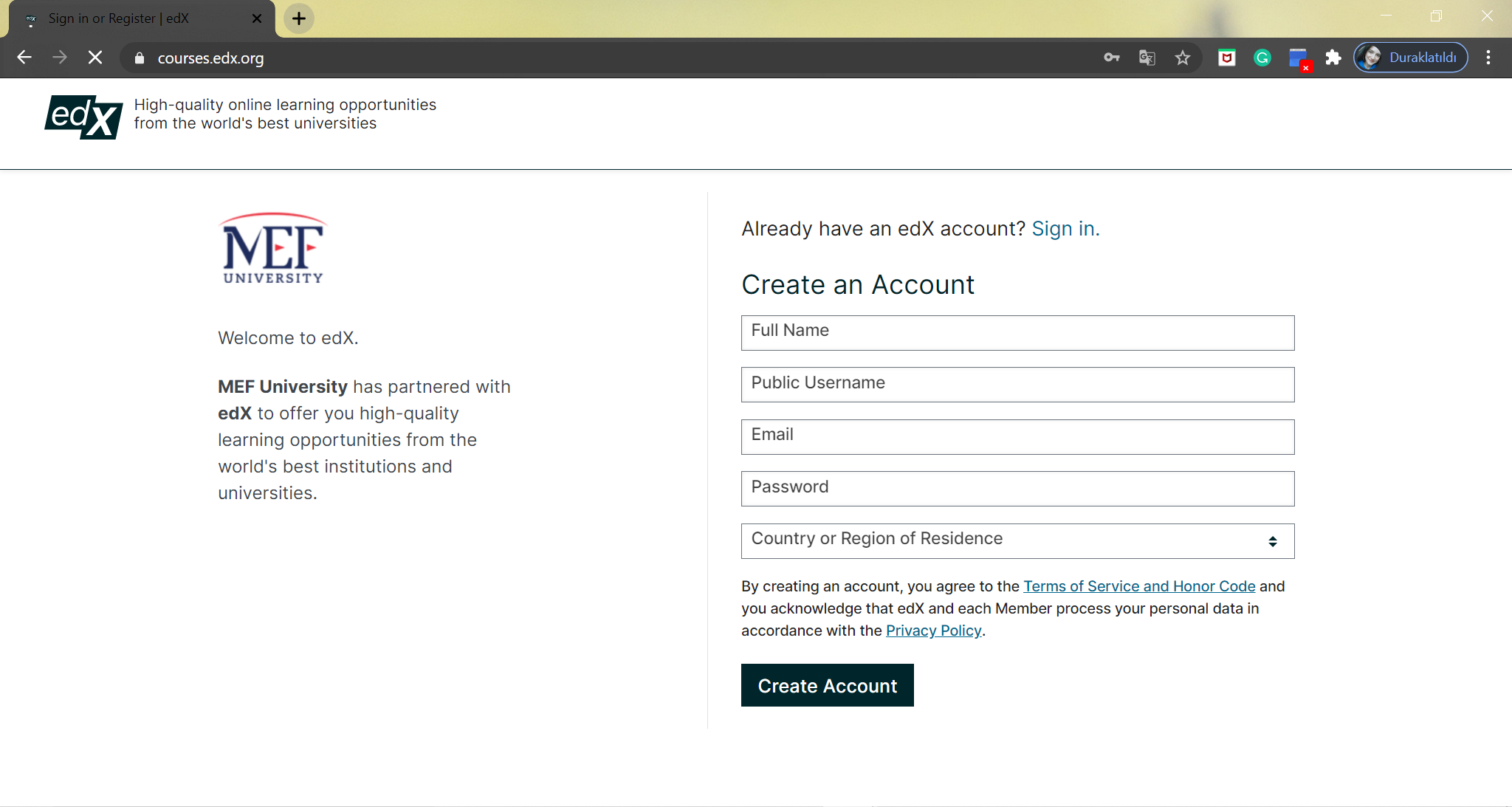
Task: Click the 'Create an Account' heading
Action: (x=858, y=285)
